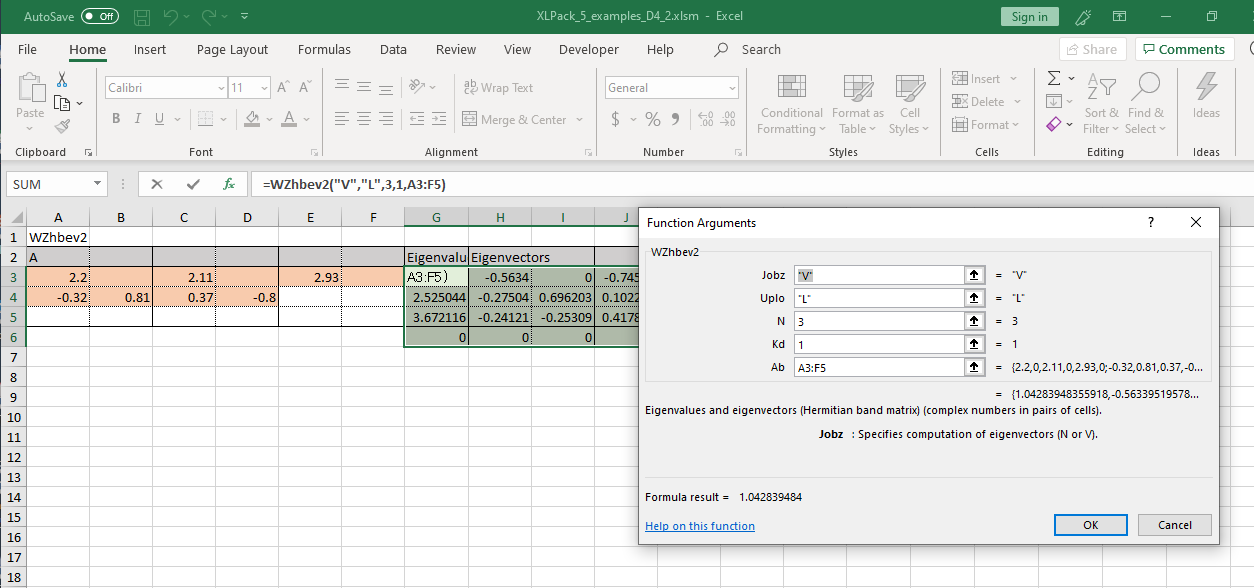Click Insert Function fx icon
Screen dimensions: 1254x588
229,185
